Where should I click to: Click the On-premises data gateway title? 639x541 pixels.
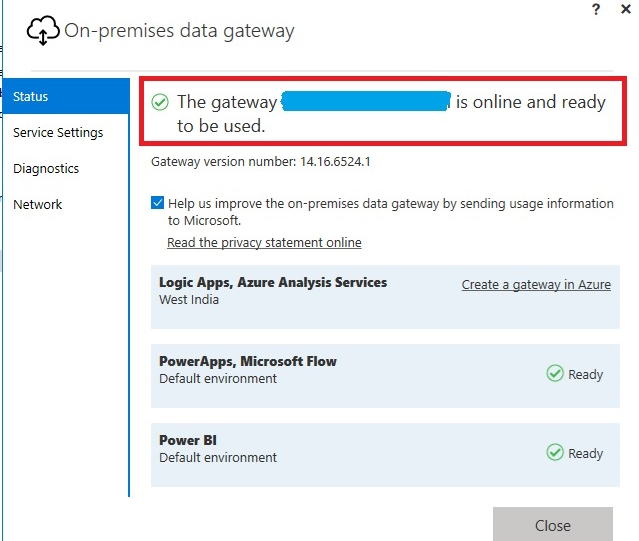(179, 31)
